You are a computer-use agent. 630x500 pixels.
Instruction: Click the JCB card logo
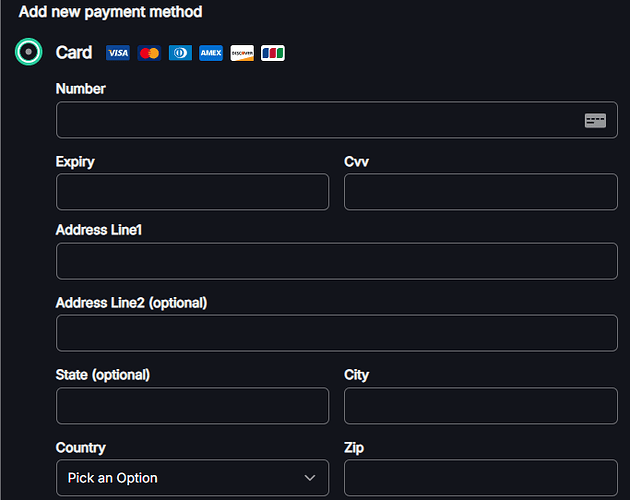coord(273,53)
